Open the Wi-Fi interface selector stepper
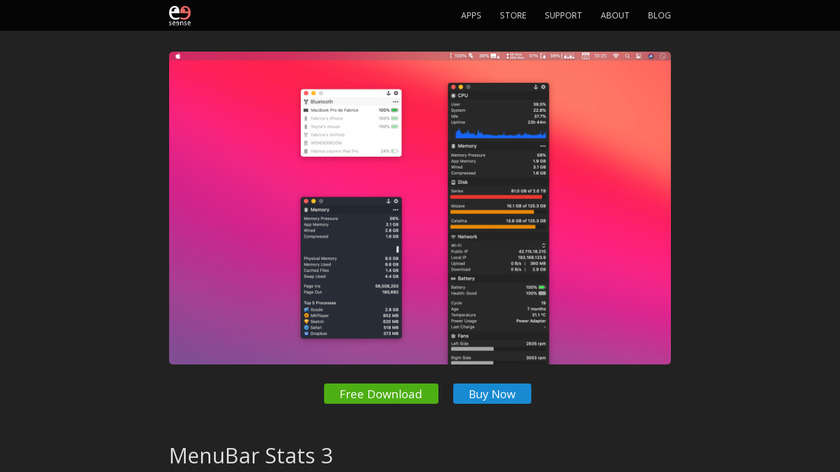 pyautogui.click(x=543, y=245)
